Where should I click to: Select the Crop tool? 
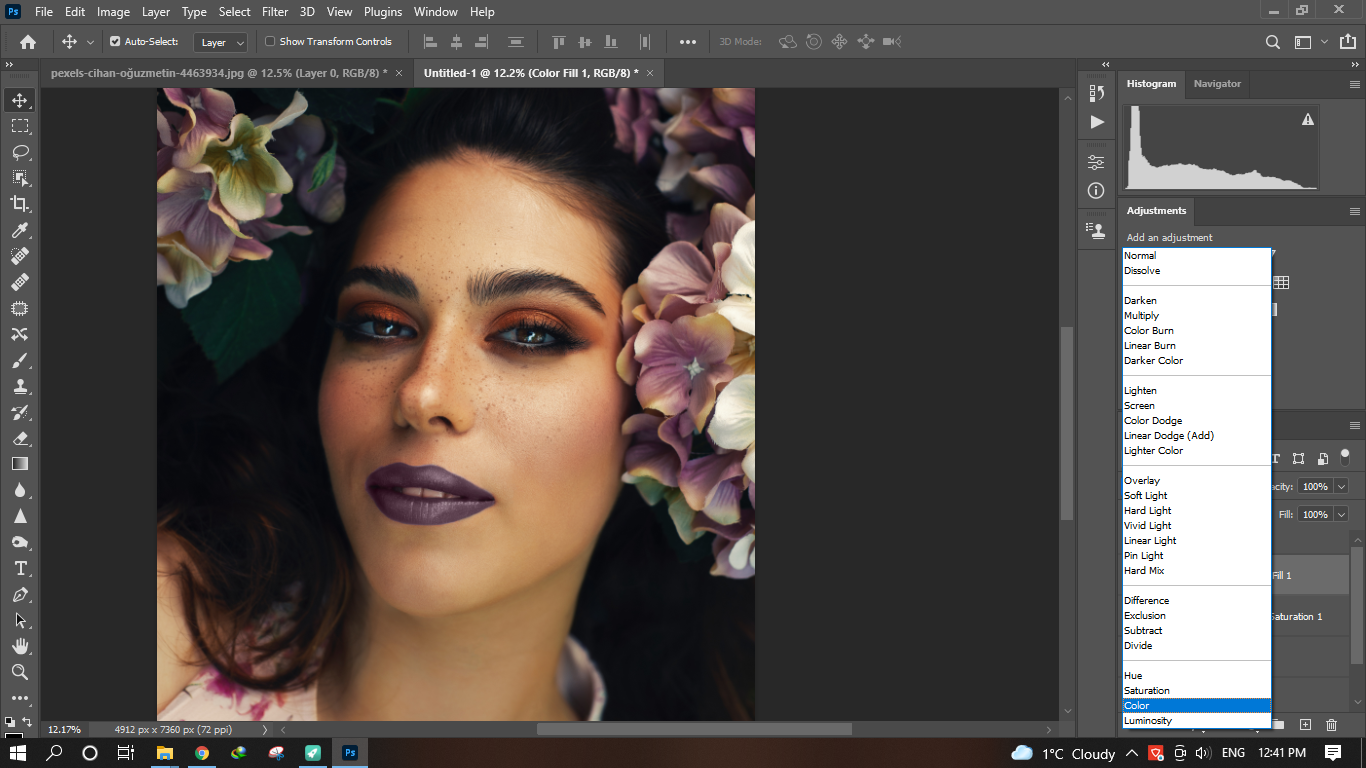coord(20,204)
